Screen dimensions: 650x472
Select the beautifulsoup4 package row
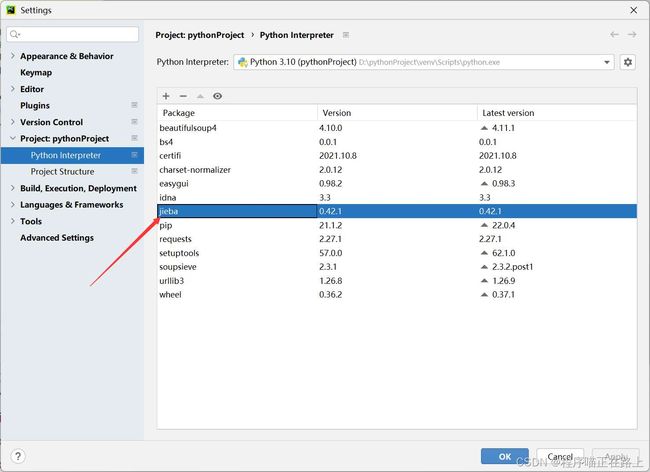pos(397,128)
